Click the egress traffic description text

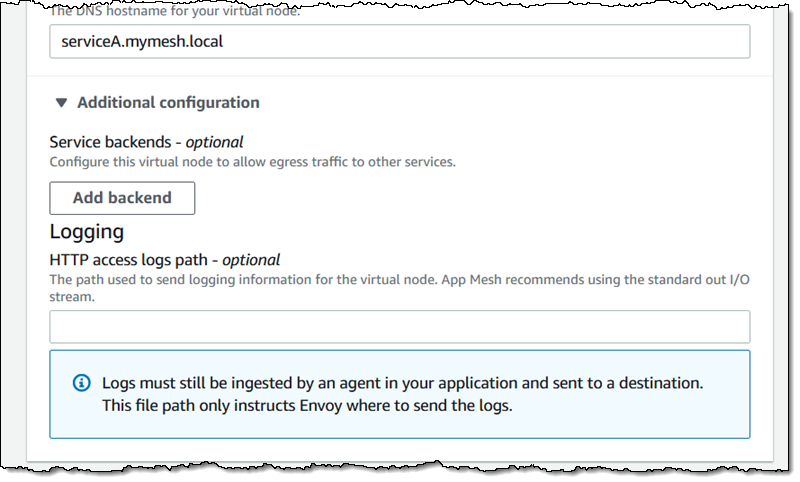(x=252, y=161)
